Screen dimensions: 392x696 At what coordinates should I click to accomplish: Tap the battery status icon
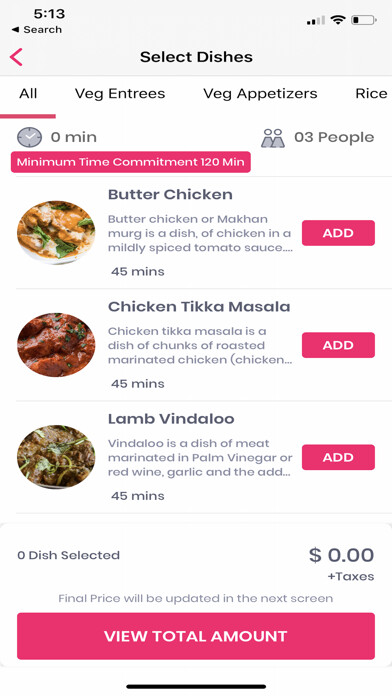[364, 20]
